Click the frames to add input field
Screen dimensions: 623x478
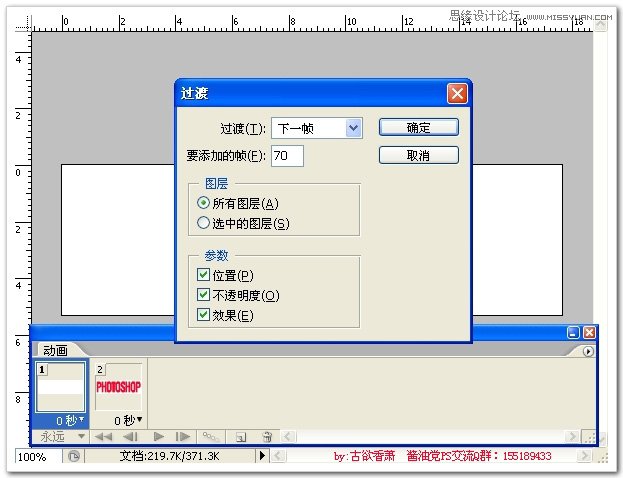tap(287, 155)
